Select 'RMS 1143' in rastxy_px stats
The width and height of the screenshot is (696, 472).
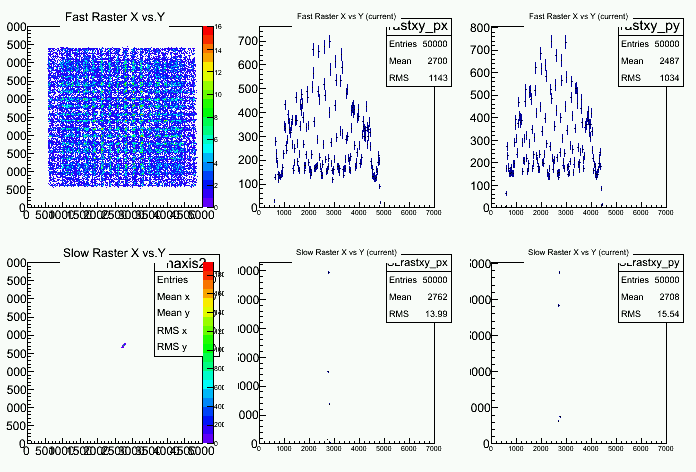click(x=419, y=78)
